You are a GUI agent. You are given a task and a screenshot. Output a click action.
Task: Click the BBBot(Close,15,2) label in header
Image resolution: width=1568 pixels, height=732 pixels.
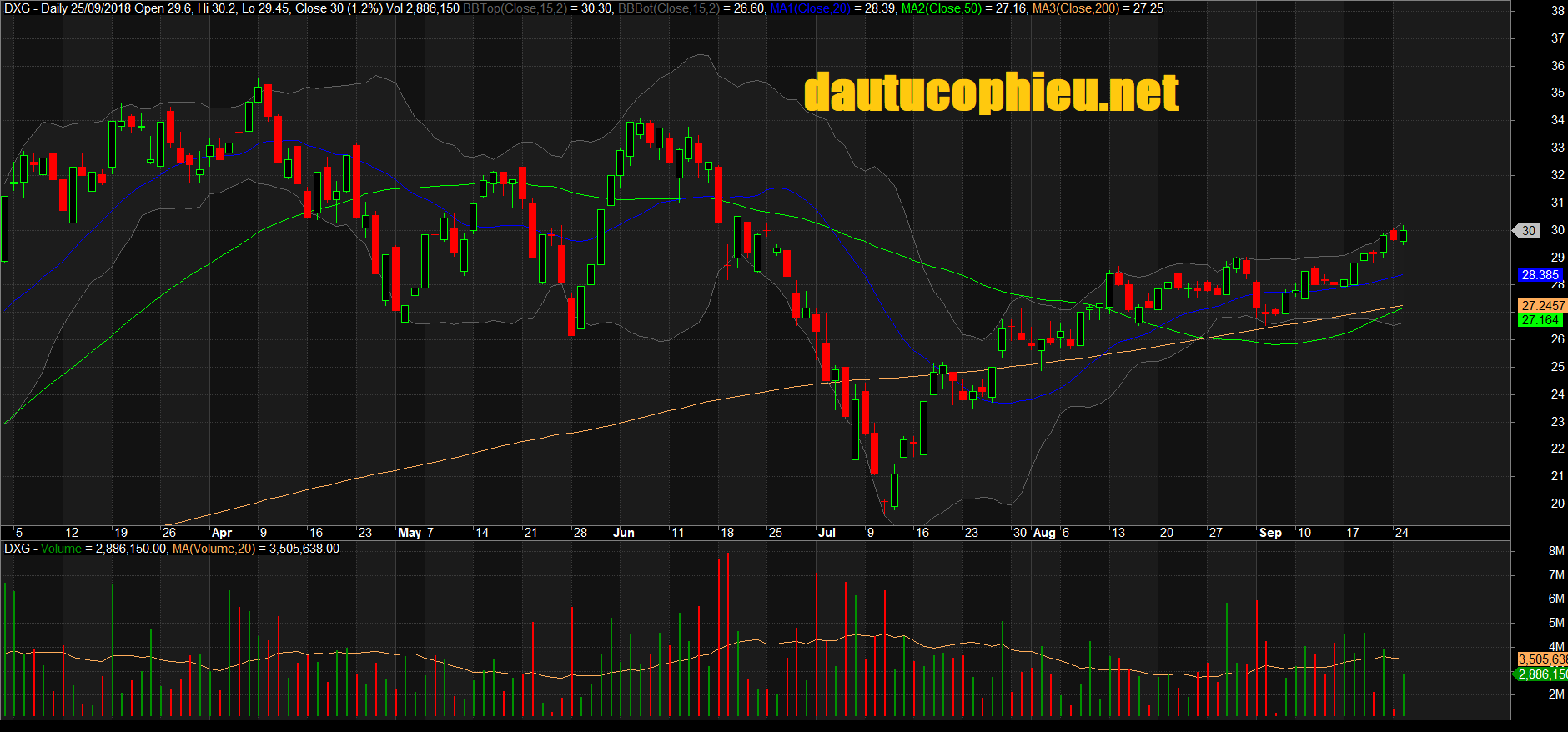point(668,8)
